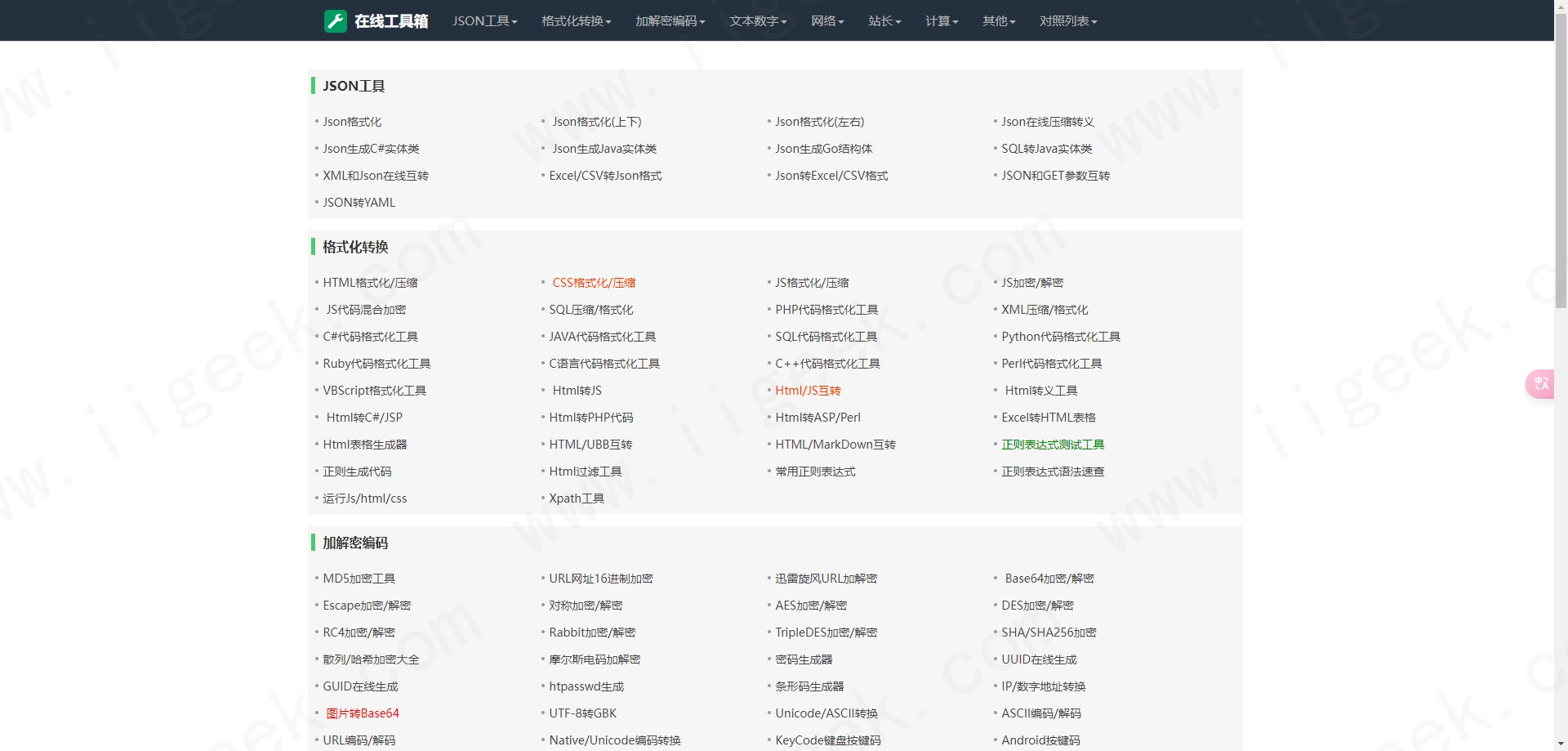Viewport: 1568px width, 751px height.
Task: Expand the 站长 dropdown menu
Action: point(884,21)
